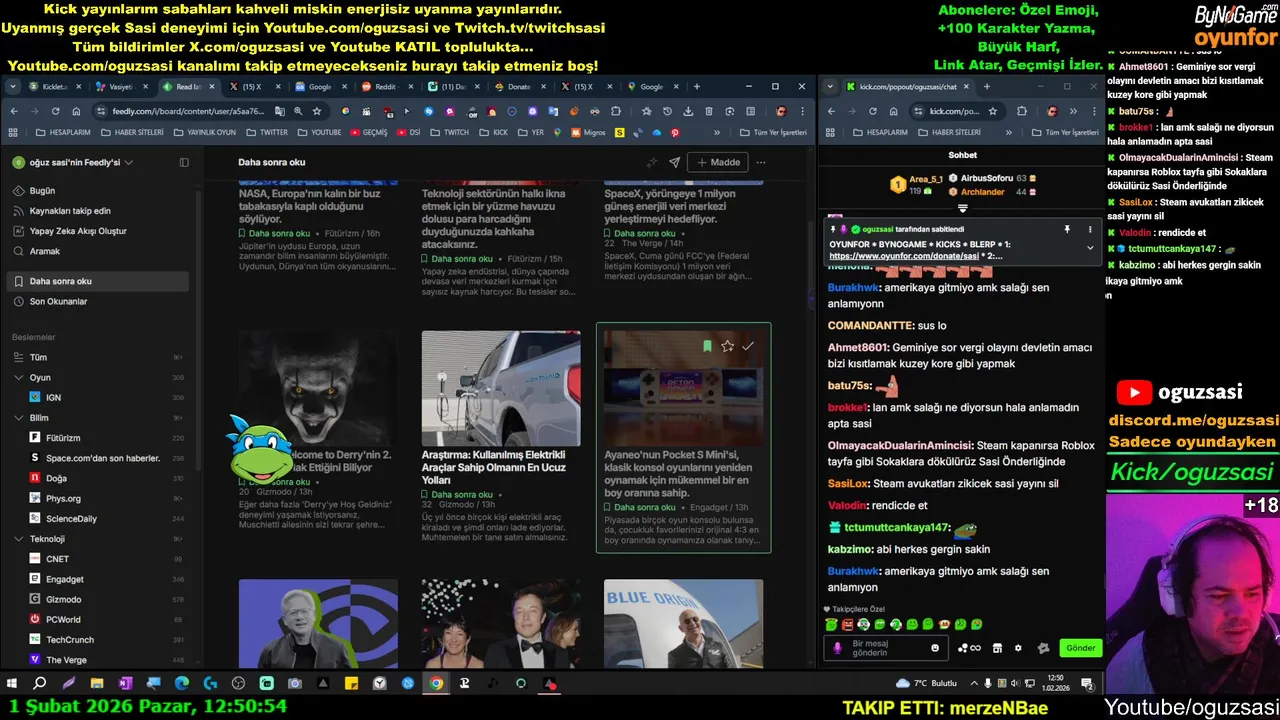This screenshot has width=1280, height=720.
Task: Click the share paper-plane icon in Feedly
Action: pos(674,162)
